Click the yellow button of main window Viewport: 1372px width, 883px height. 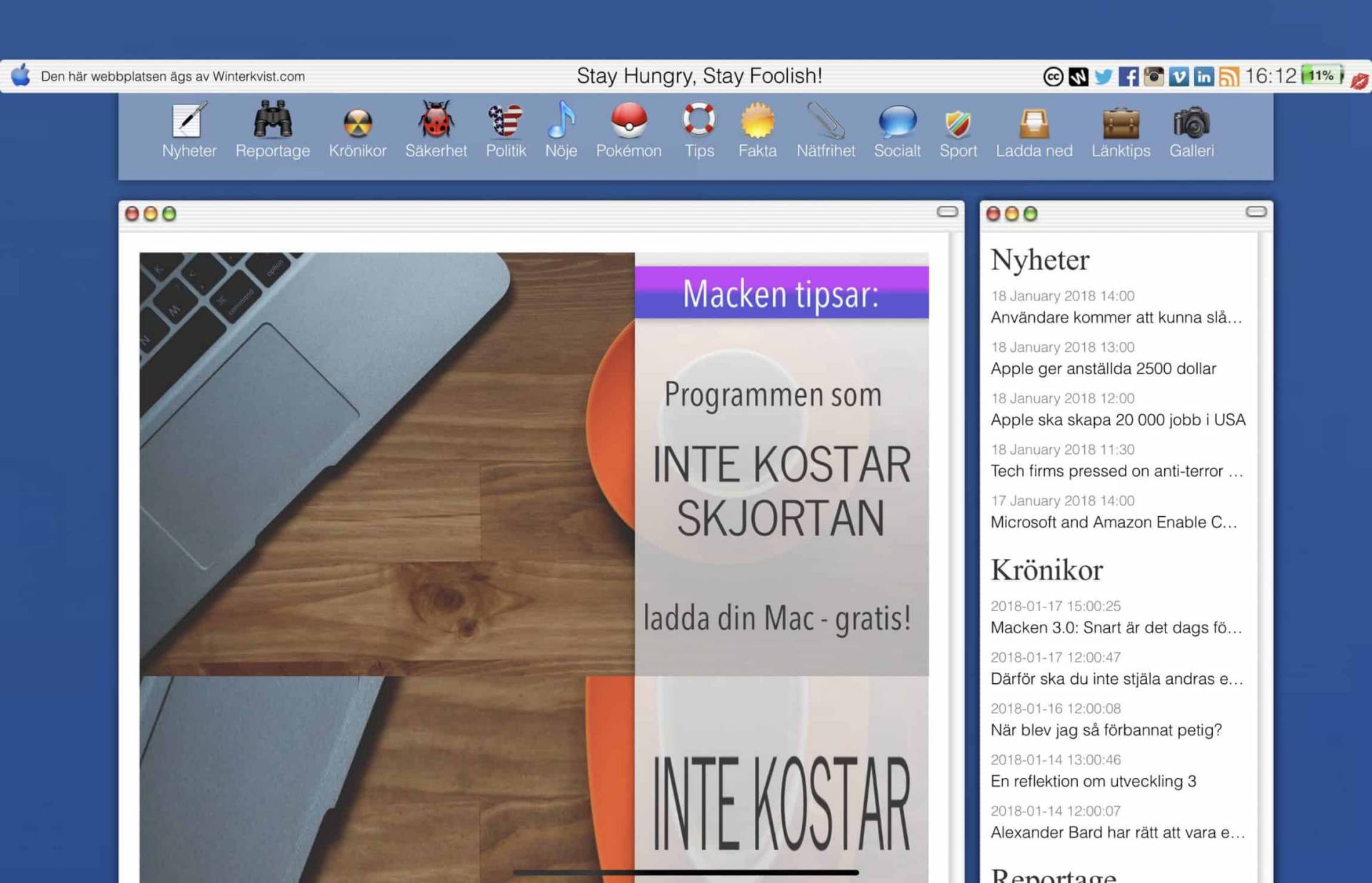(x=150, y=213)
